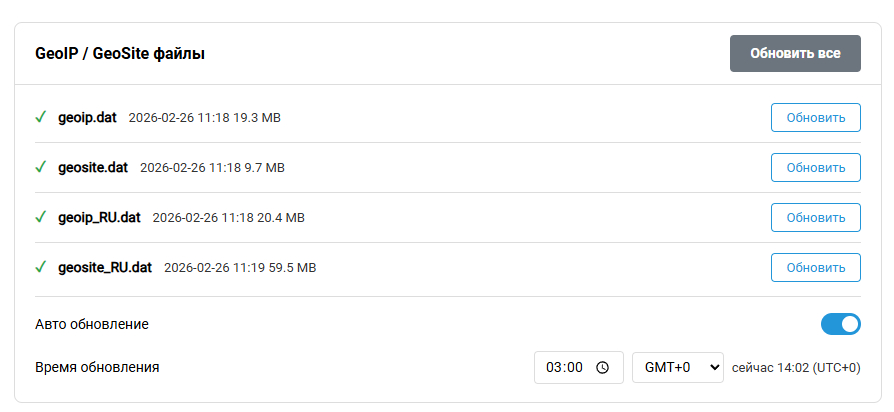Click the geoip_RU.dat file name
Viewport: 894px width, 412px height.
pos(100,217)
